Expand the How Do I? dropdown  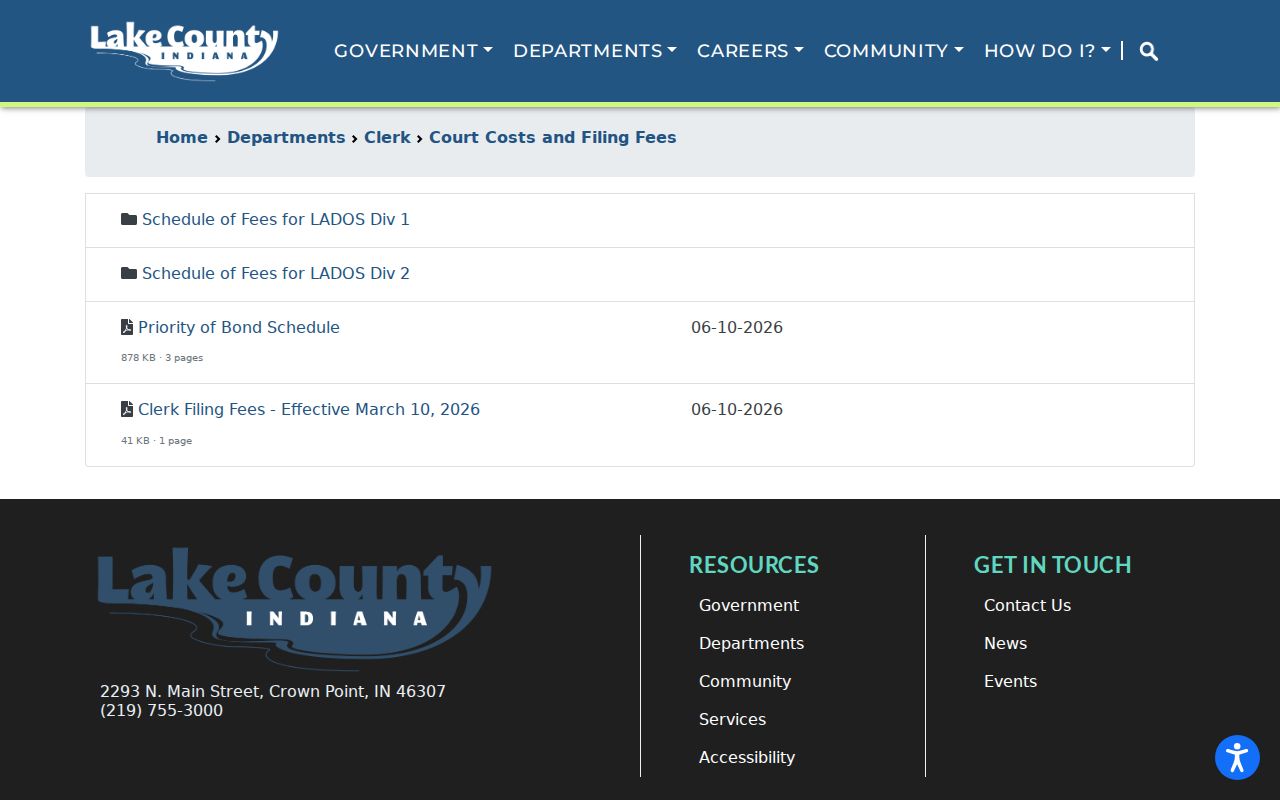point(1047,51)
